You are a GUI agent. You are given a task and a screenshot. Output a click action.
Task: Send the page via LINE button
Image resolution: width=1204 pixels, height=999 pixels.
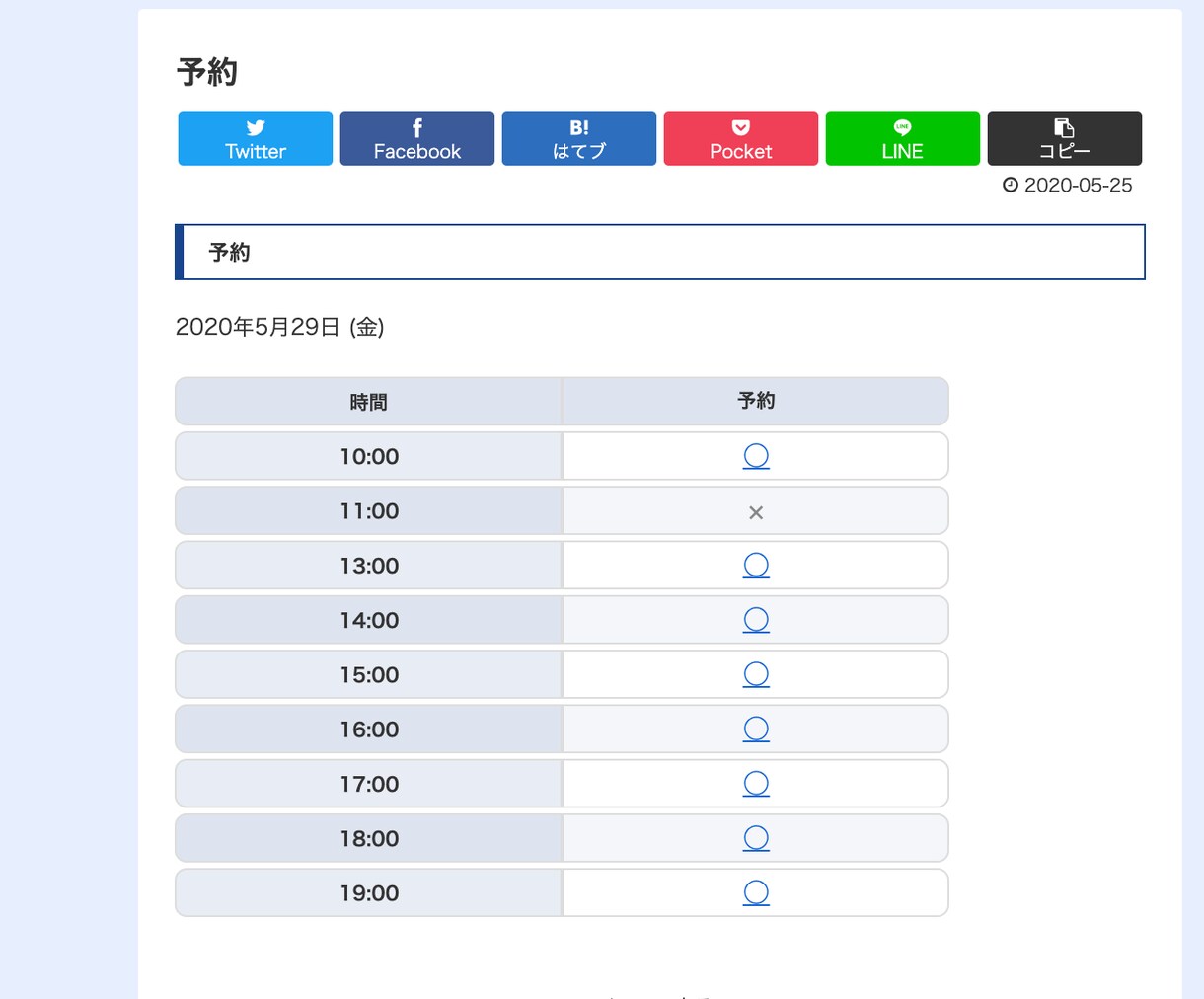(x=903, y=138)
